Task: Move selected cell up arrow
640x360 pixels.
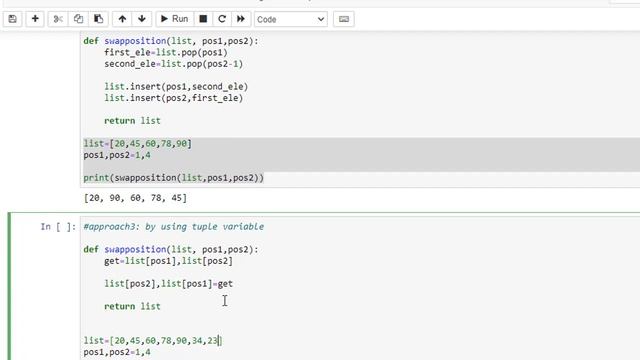Action: 122,19
